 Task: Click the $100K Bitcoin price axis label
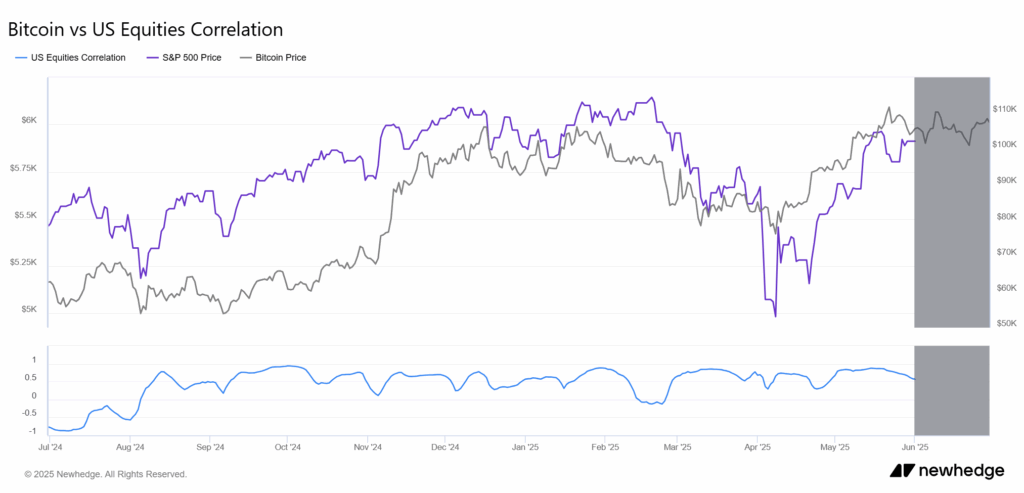(x=1004, y=144)
